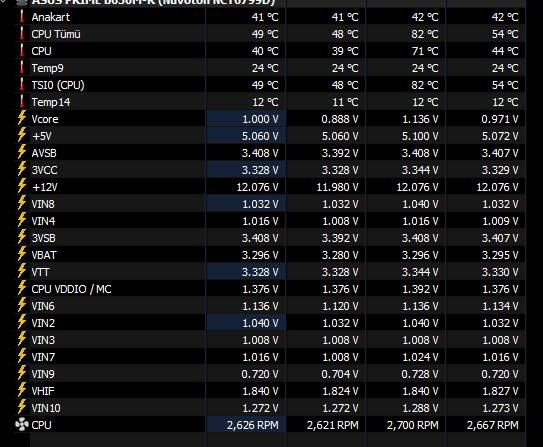Select the VBAT sensor label
The image size is (543, 447).
(44, 255)
